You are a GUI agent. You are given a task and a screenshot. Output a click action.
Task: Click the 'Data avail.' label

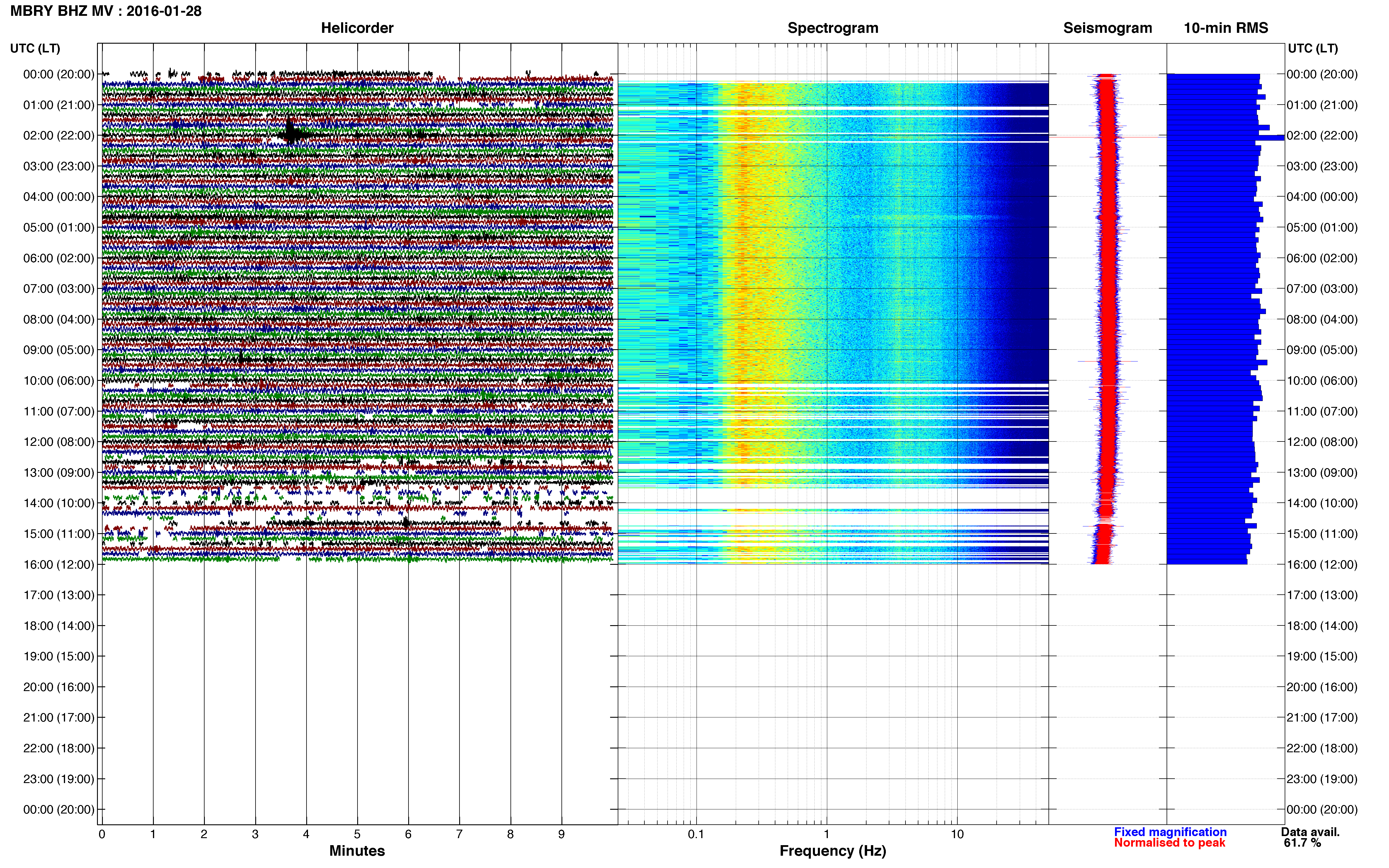pyautogui.click(x=1310, y=832)
